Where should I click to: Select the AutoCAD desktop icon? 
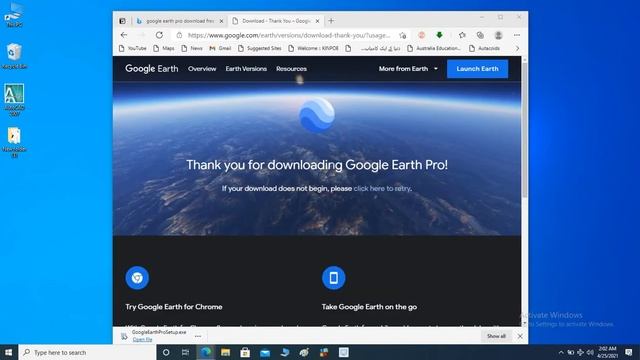point(14,100)
